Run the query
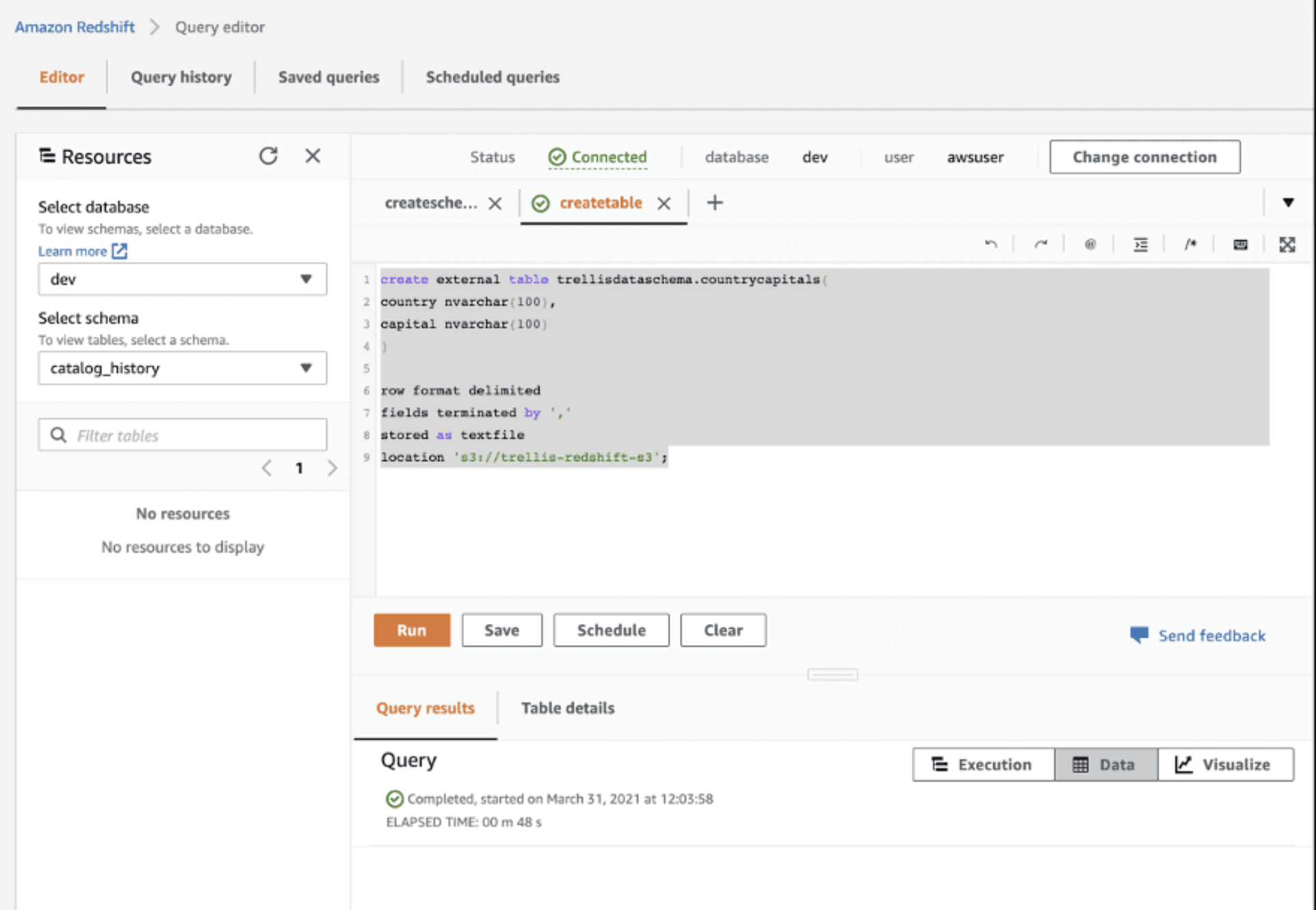Screen dimensions: 1316x910 (412, 630)
